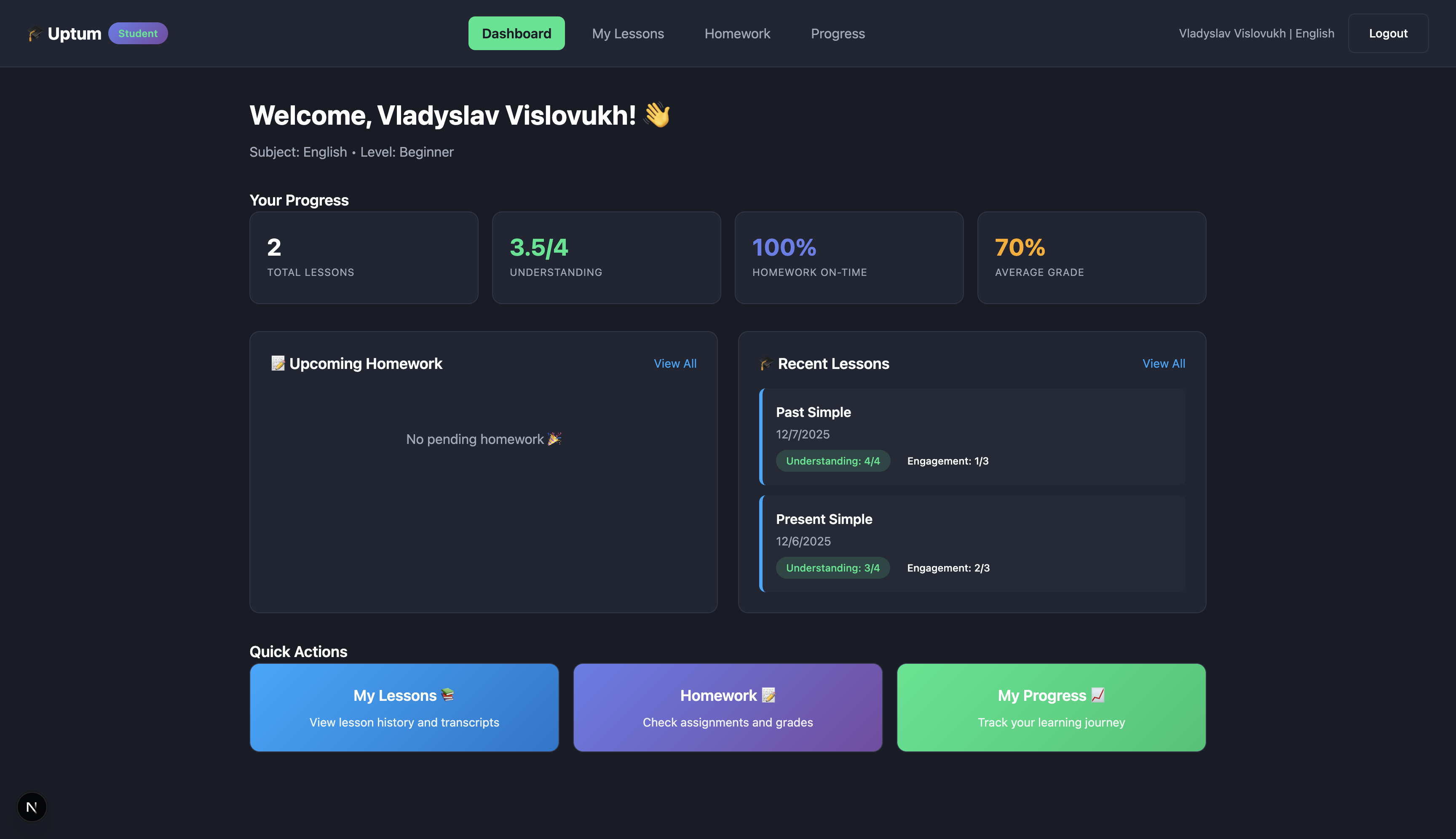Select the Understanding 4/4 badge
This screenshot has height=839, width=1456.
coord(833,461)
